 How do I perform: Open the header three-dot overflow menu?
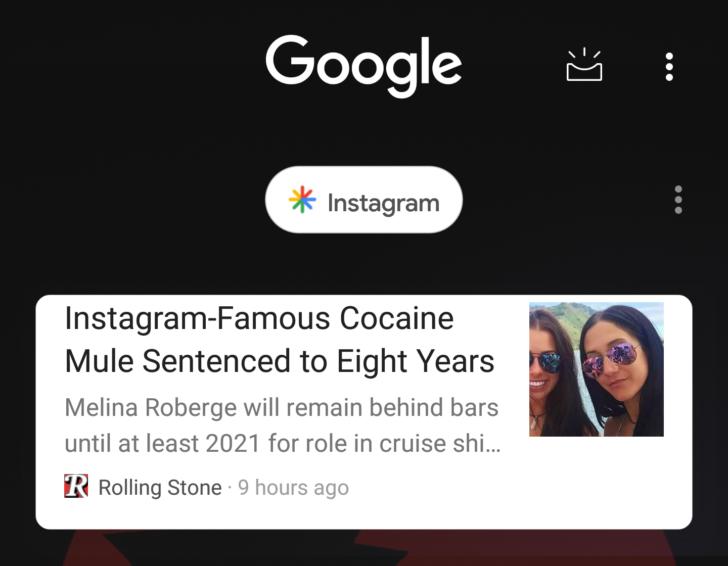669,67
